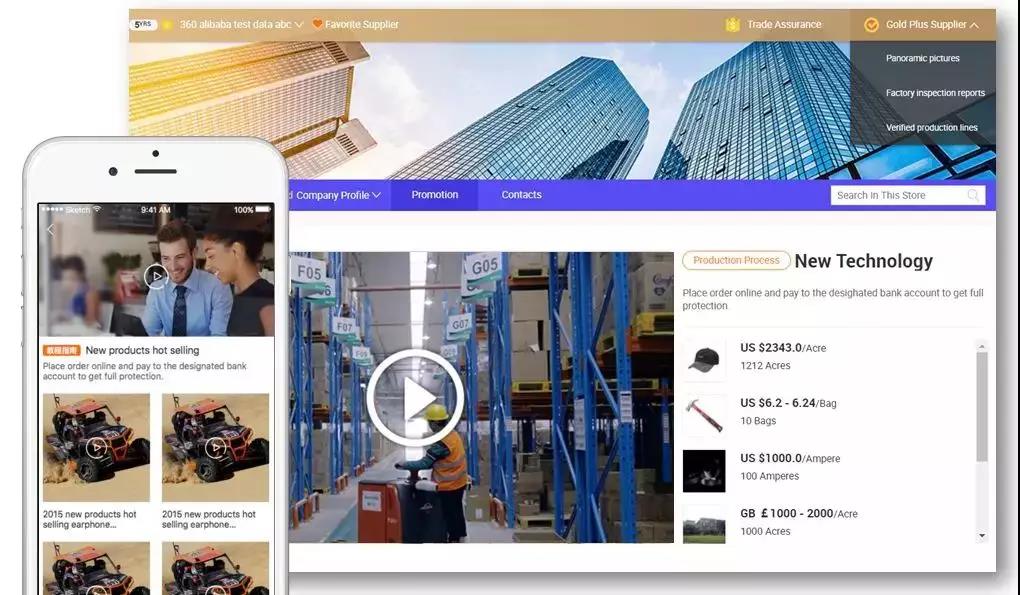Play the video in the phone header
This screenshot has width=1020, height=595.
pos(155,276)
